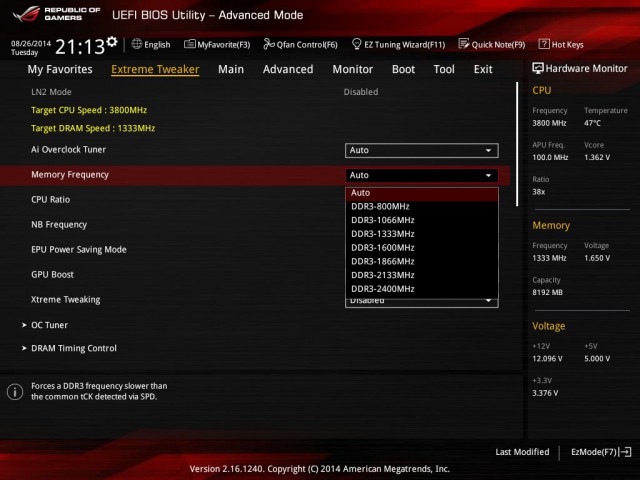640x480 pixels.
Task: Click the EZ Tuning Wizard lightbulb icon
Action: pos(356,44)
